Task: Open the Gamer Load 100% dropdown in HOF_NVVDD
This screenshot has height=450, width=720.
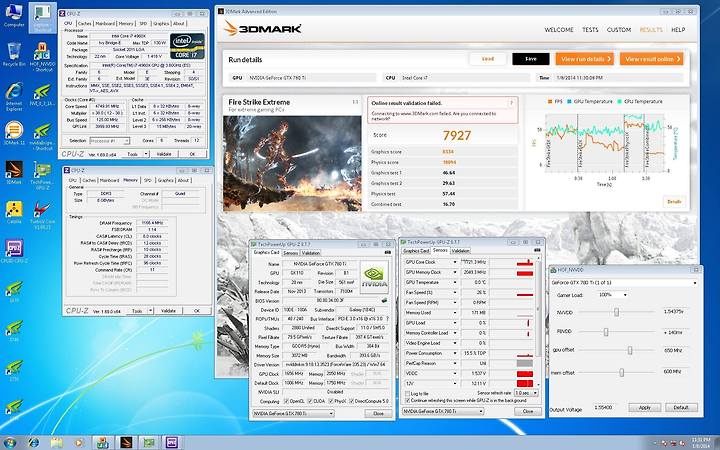Action: click(x=613, y=295)
